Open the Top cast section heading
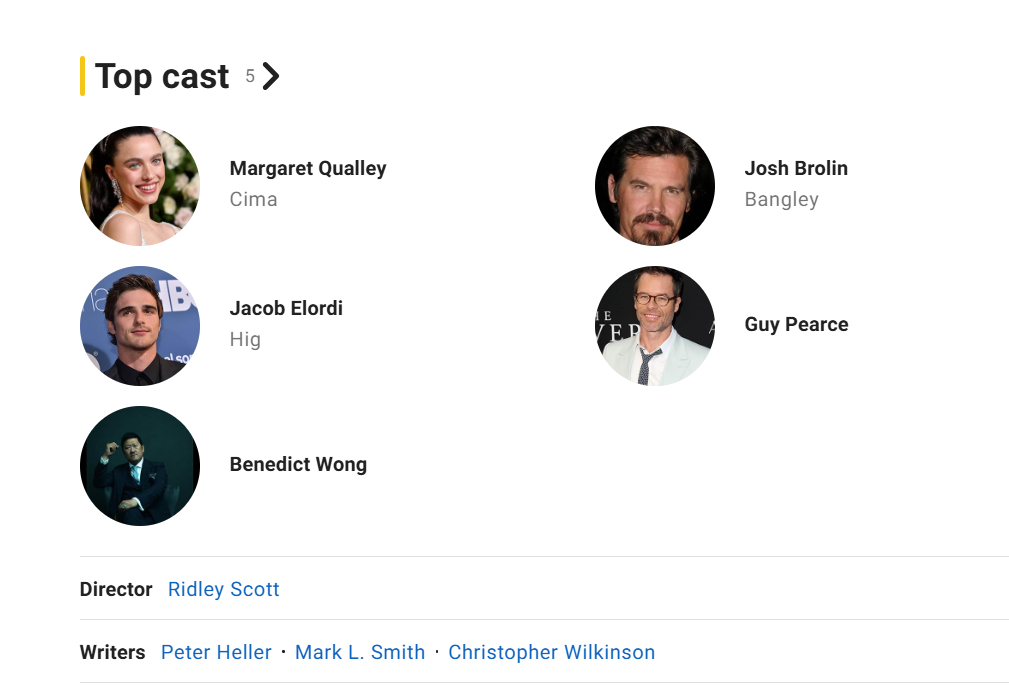The height and width of the screenshot is (685, 1009). point(162,77)
